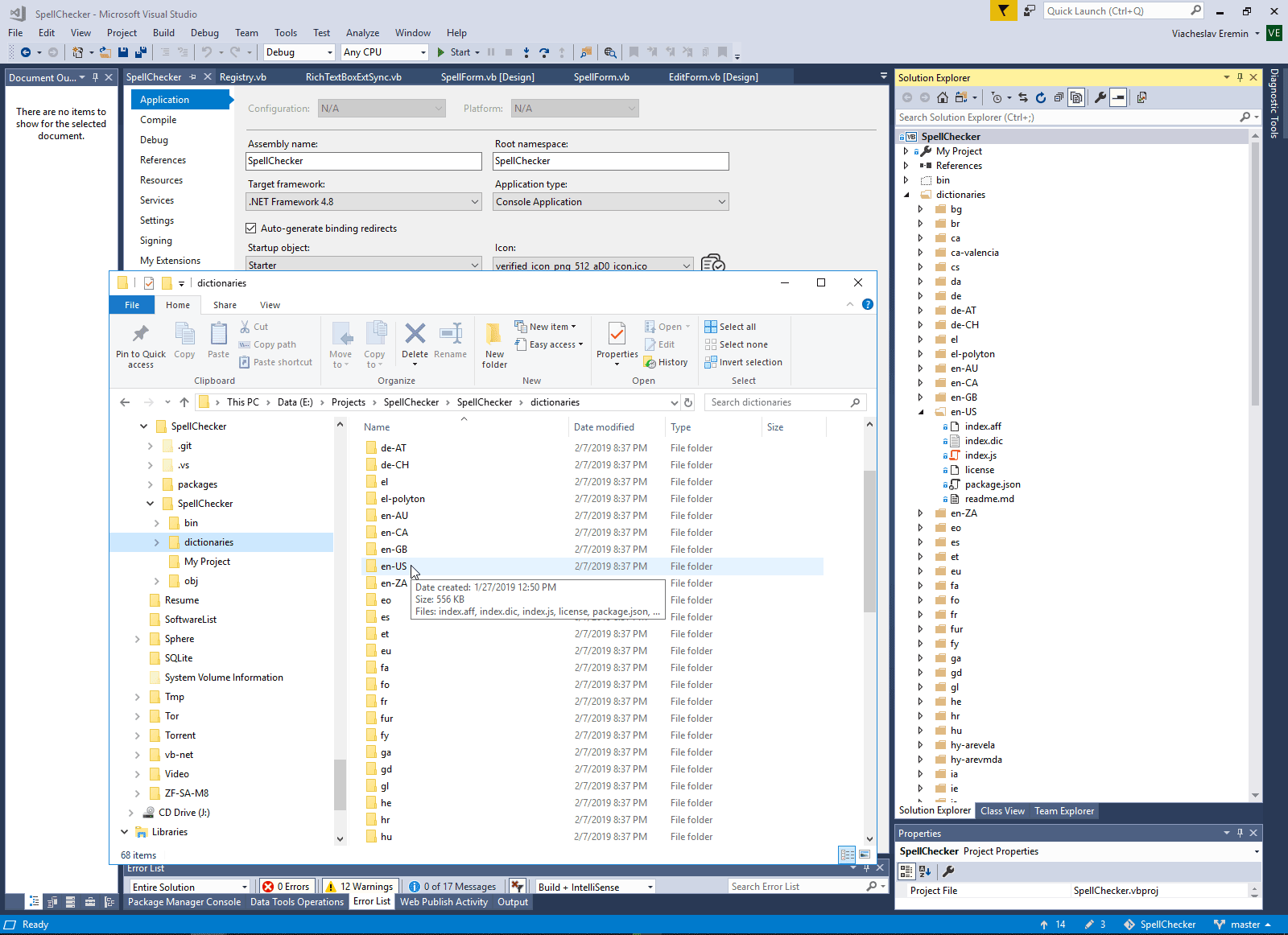
Task: Go up one folder level in Explorer
Action: point(184,402)
